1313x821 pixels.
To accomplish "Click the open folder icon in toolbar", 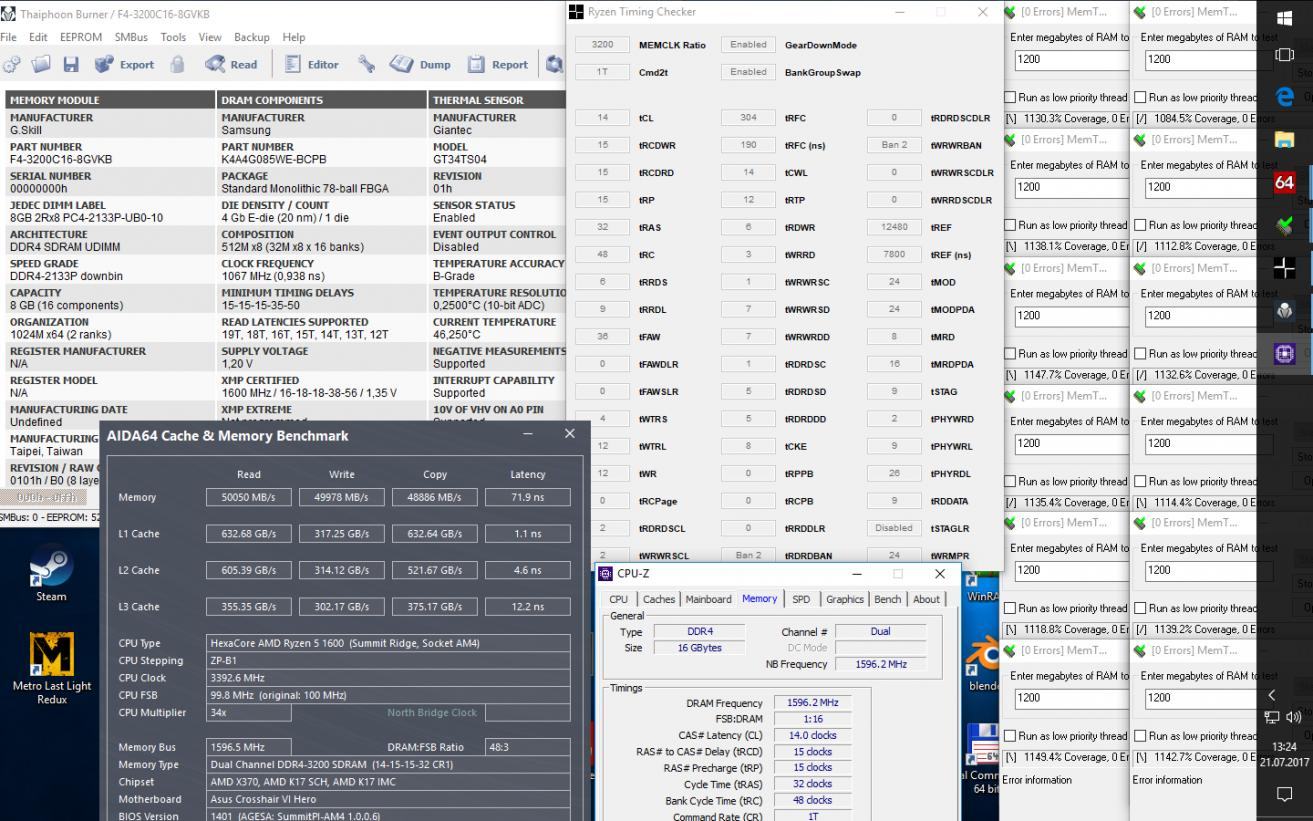I will tap(41, 65).
